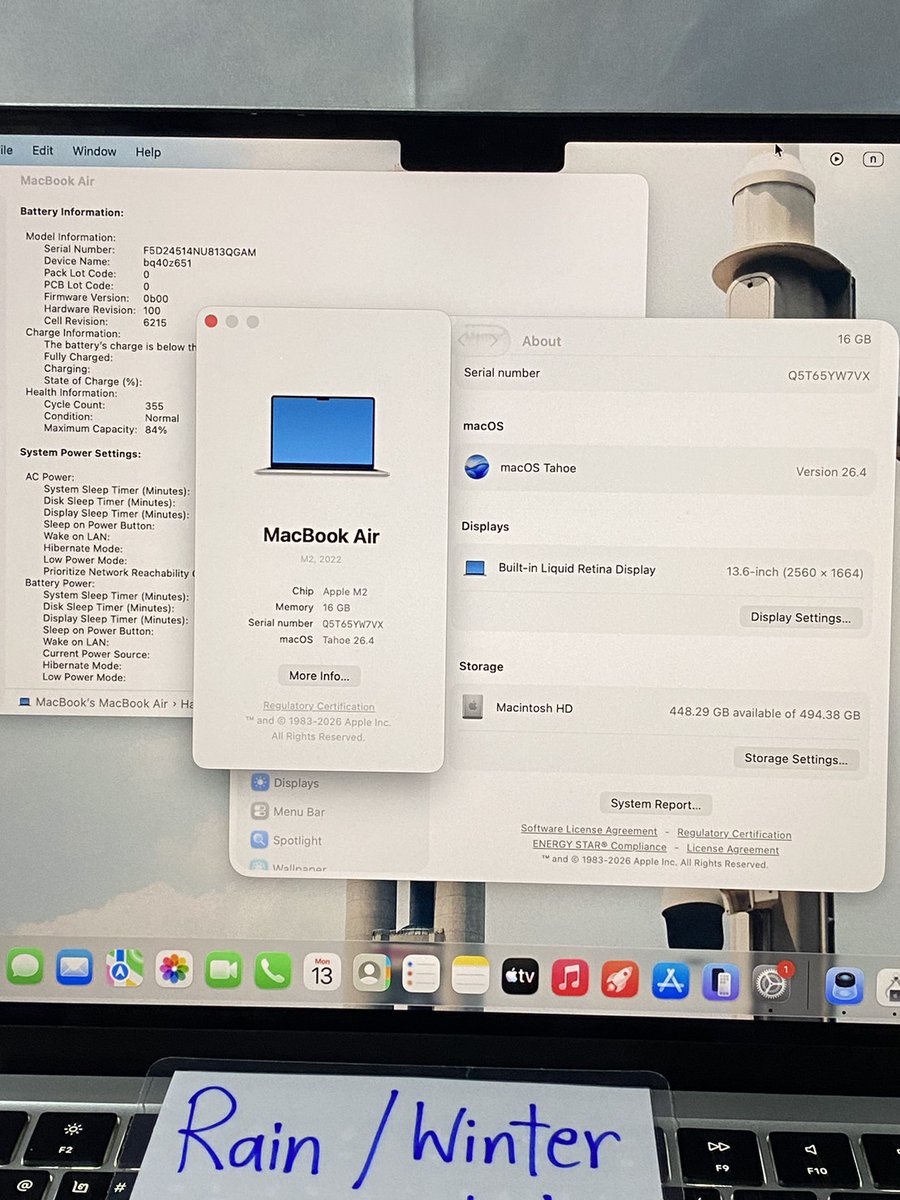Click the More Info... button
This screenshot has height=1200, width=900.
click(x=319, y=676)
